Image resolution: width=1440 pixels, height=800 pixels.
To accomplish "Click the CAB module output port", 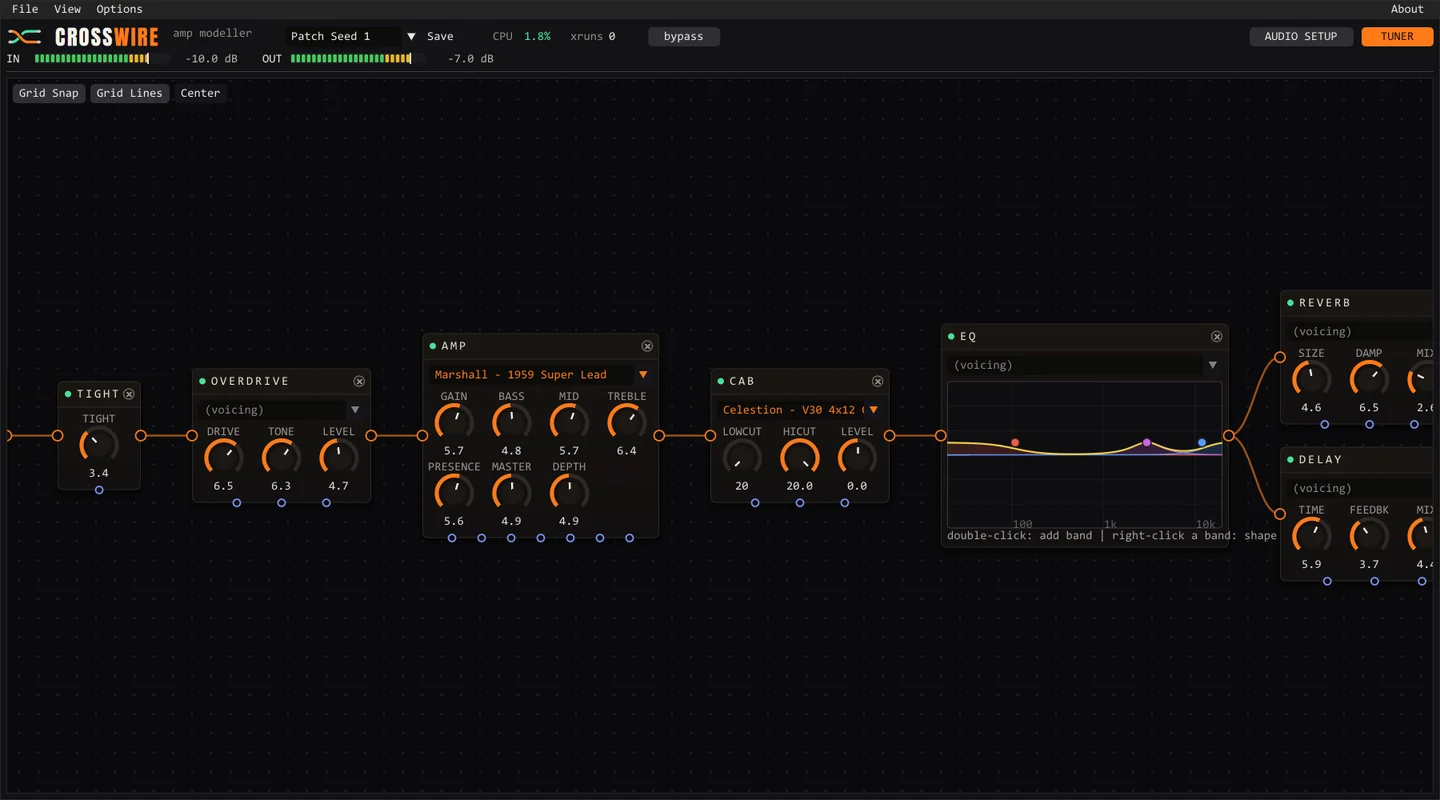I will 889,436.
